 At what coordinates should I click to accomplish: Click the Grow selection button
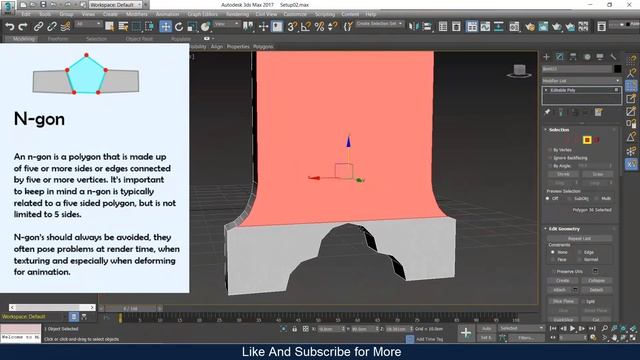[598, 174]
